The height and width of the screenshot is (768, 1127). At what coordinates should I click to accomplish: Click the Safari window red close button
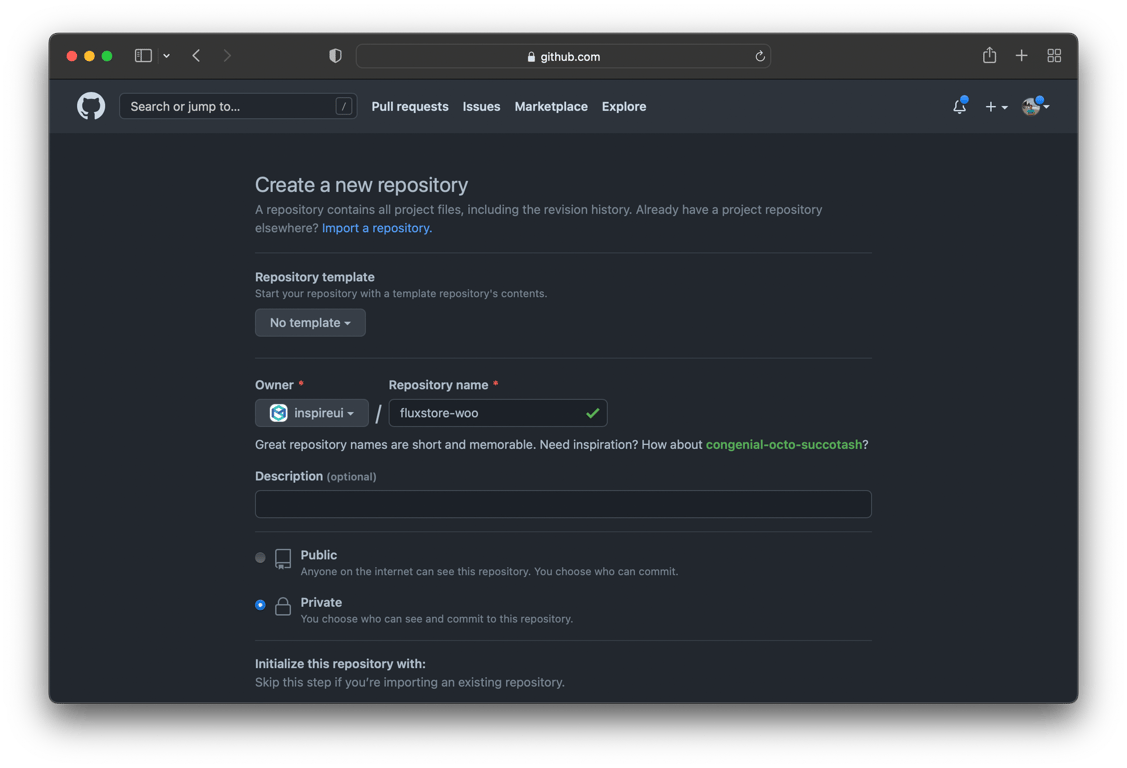point(72,56)
